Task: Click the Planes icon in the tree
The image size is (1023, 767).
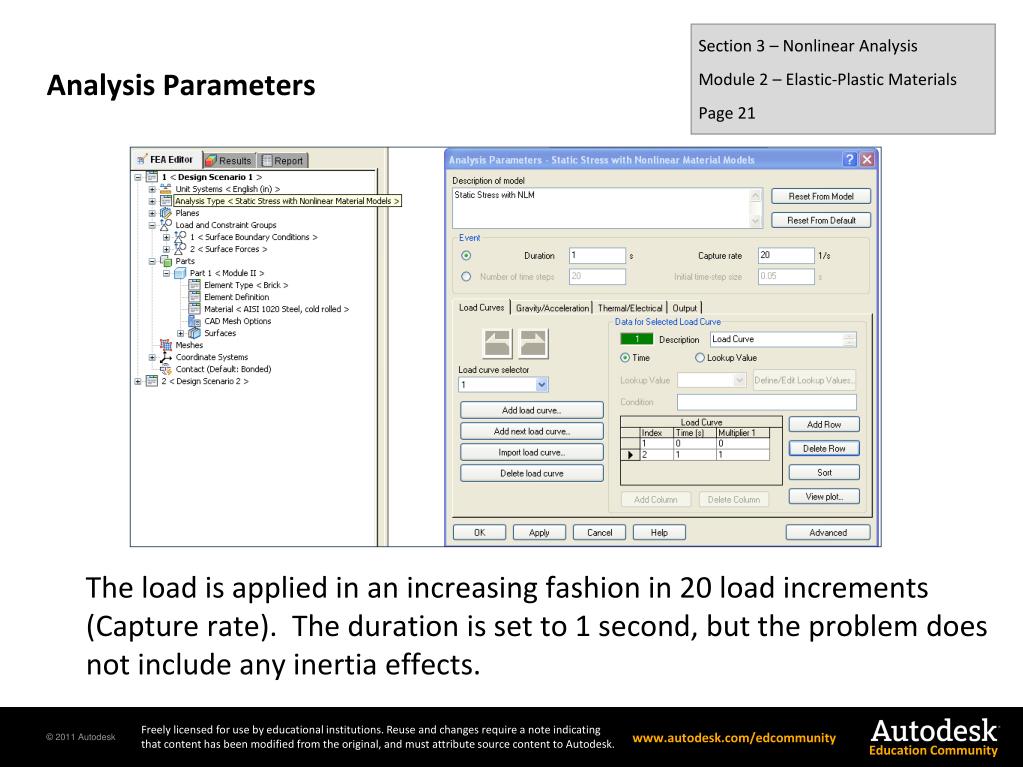Action: (166, 213)
